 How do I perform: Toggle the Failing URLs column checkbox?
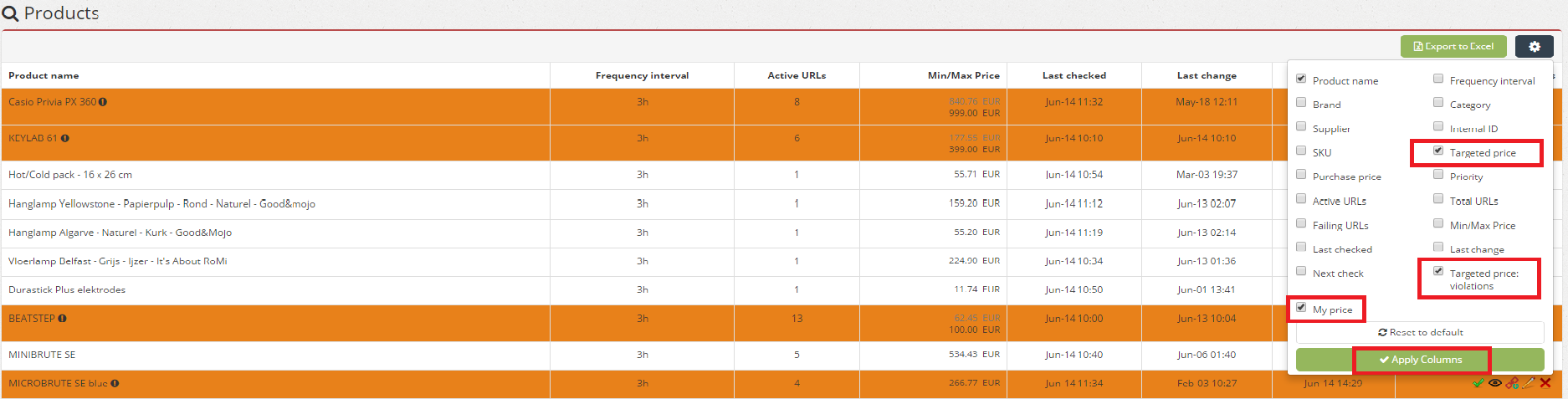[1301, 223]
